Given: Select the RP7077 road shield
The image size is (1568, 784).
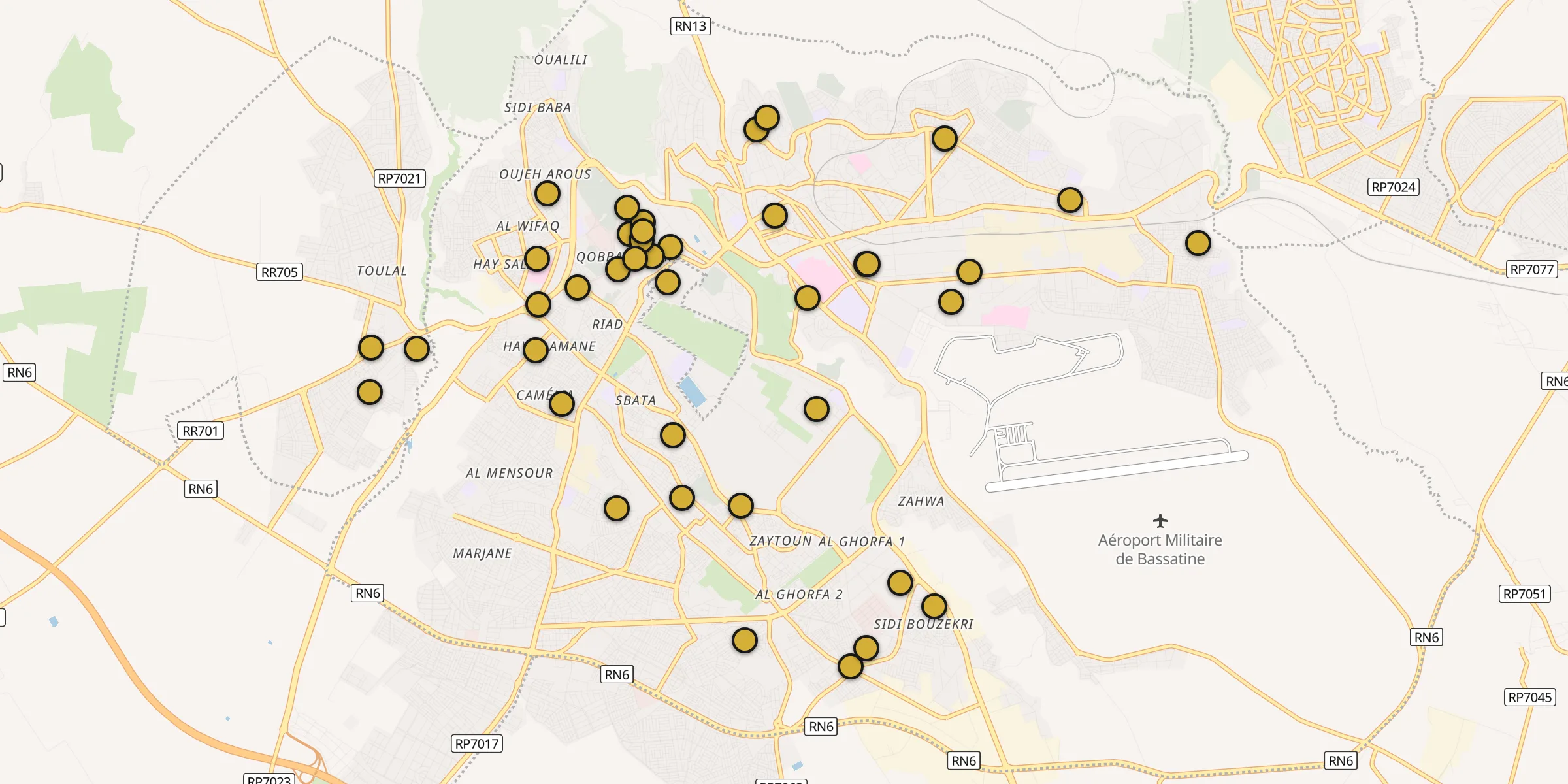Looking at the screenshot, I should point(1531,269).
